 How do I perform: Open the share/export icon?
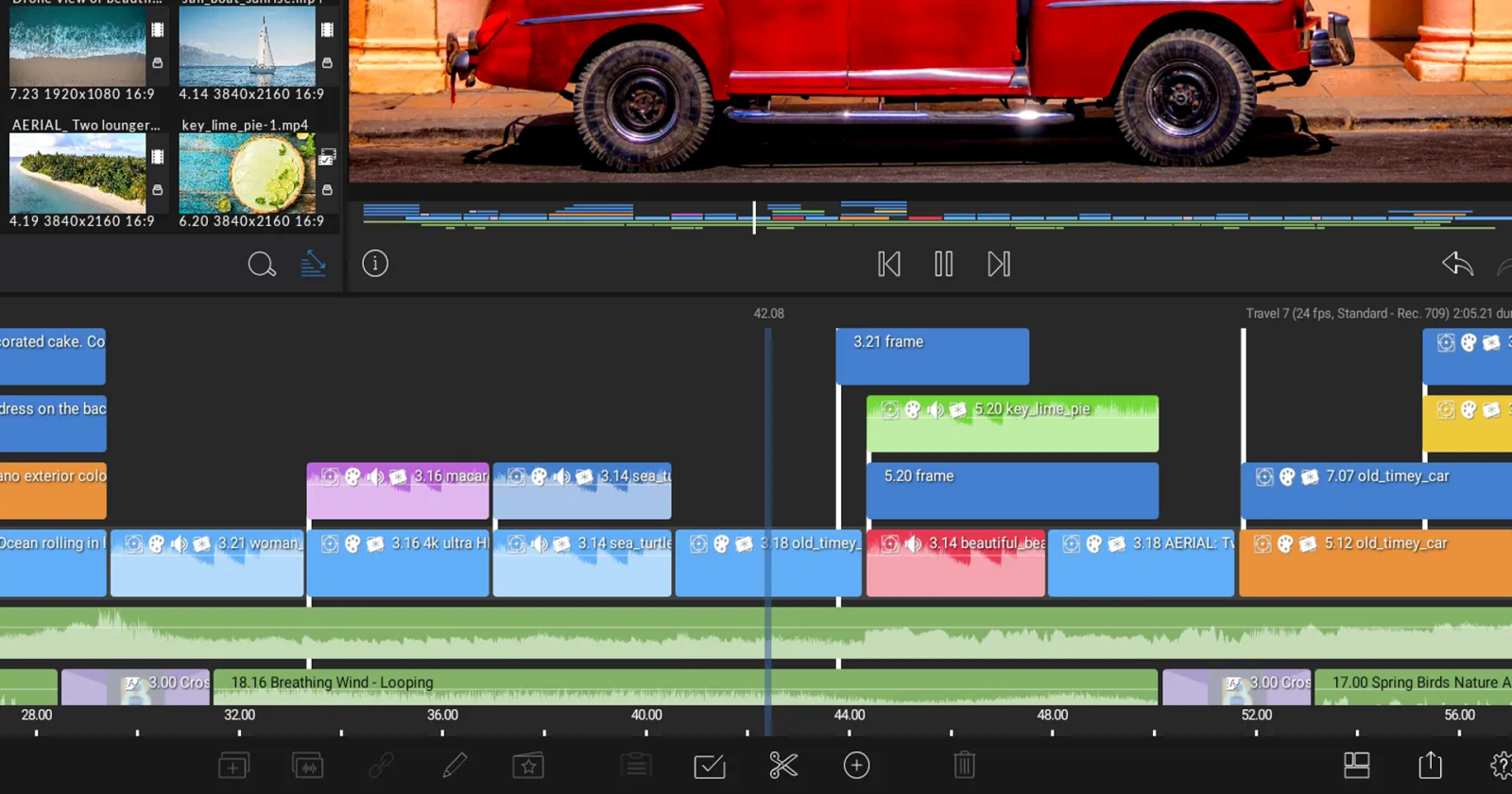click(x=1430, y=765)
